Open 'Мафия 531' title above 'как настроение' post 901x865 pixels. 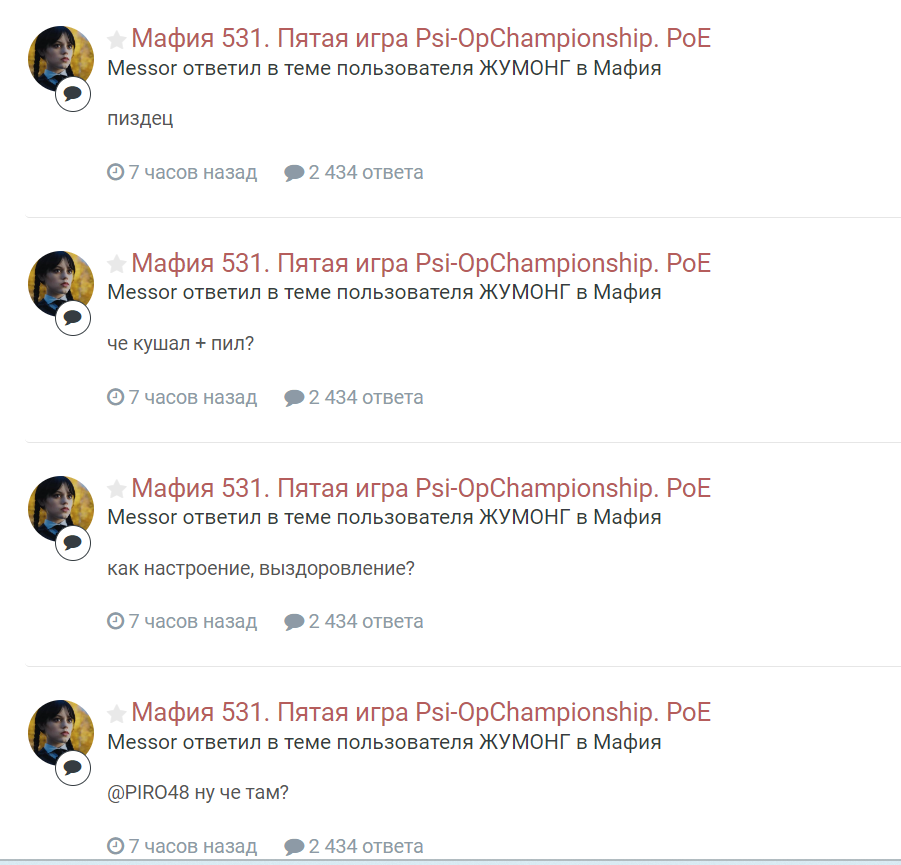click(x=421, y=488)
